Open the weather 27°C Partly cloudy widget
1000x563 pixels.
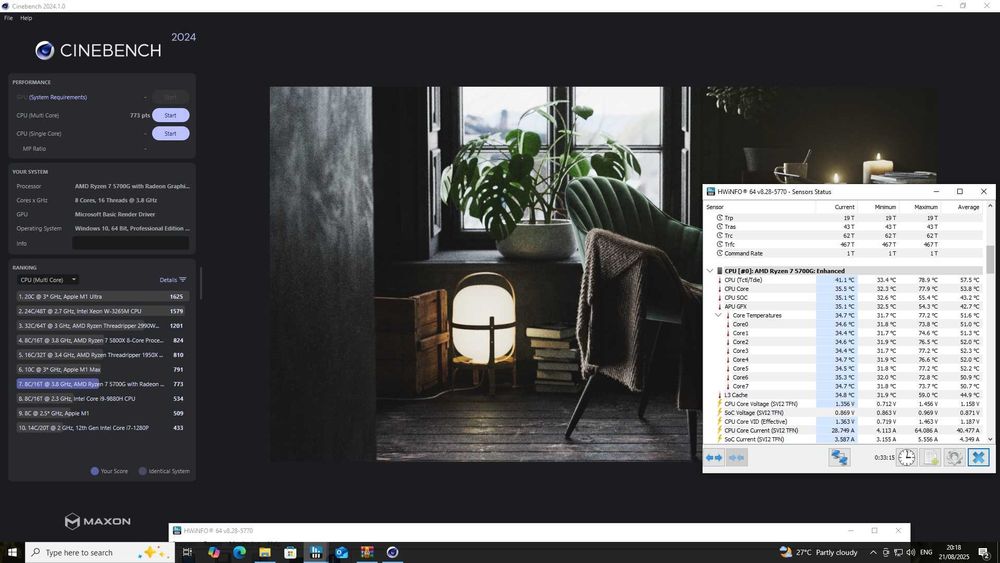point(818,552)
